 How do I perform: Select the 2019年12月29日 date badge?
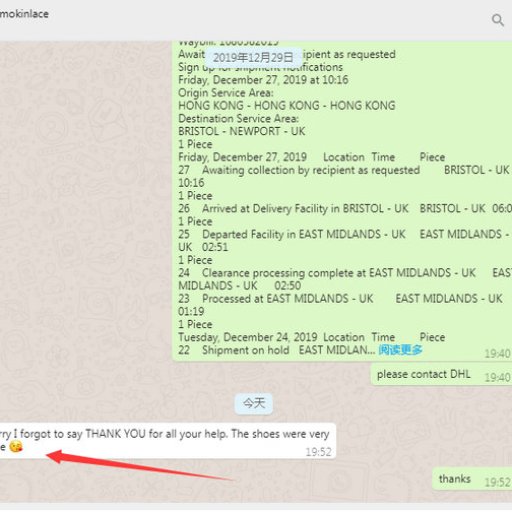tap(253, 57)
